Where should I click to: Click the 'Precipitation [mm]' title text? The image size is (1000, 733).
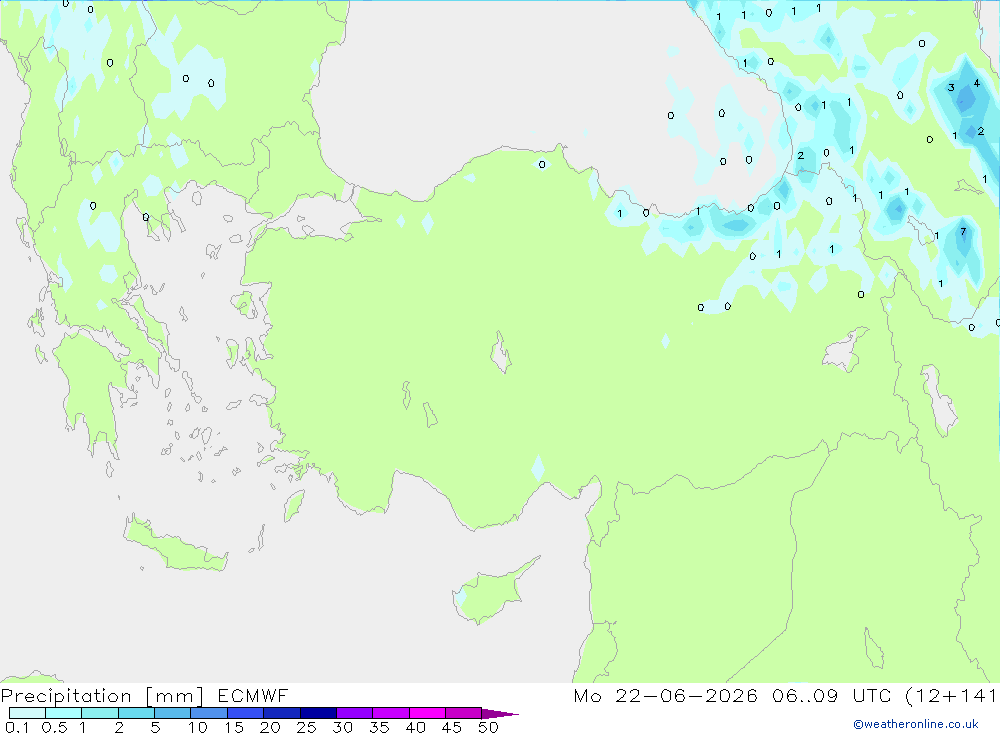point(102,696)
